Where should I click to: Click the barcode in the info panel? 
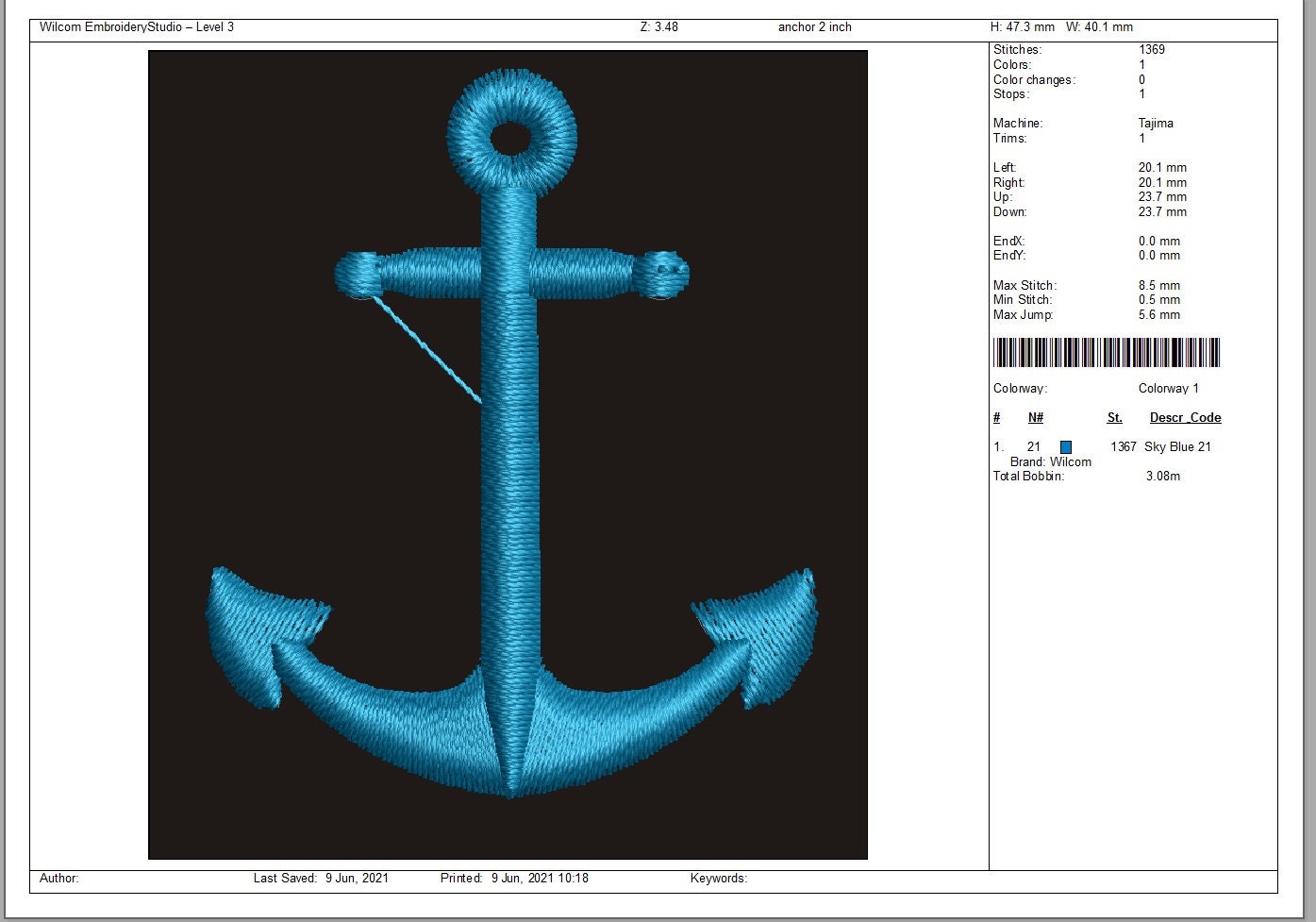1107,352
